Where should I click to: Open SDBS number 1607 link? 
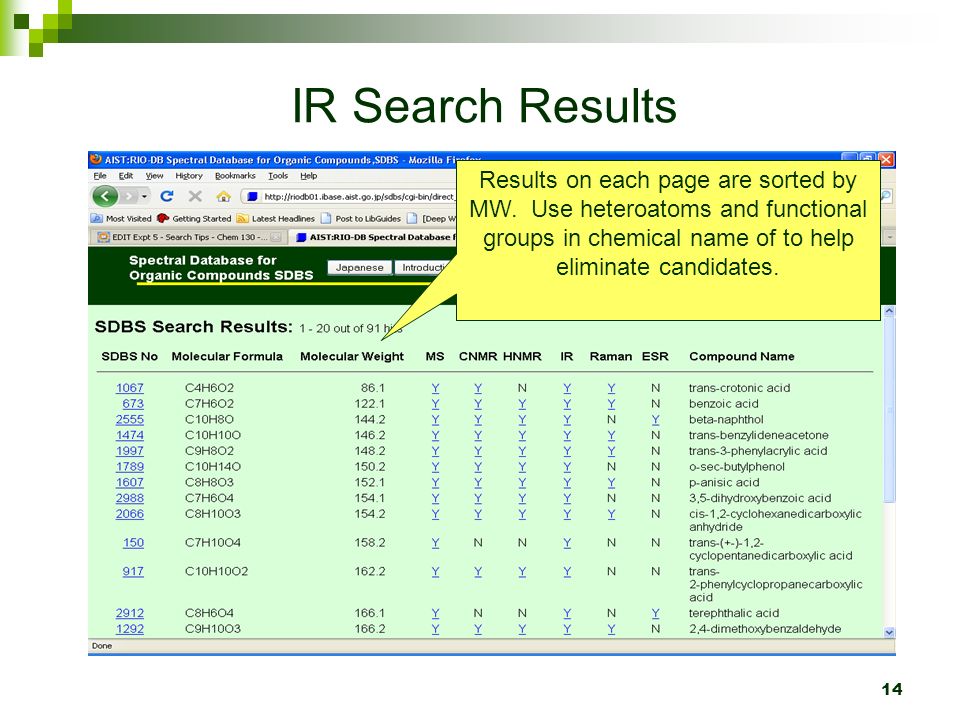coord(130,482)
